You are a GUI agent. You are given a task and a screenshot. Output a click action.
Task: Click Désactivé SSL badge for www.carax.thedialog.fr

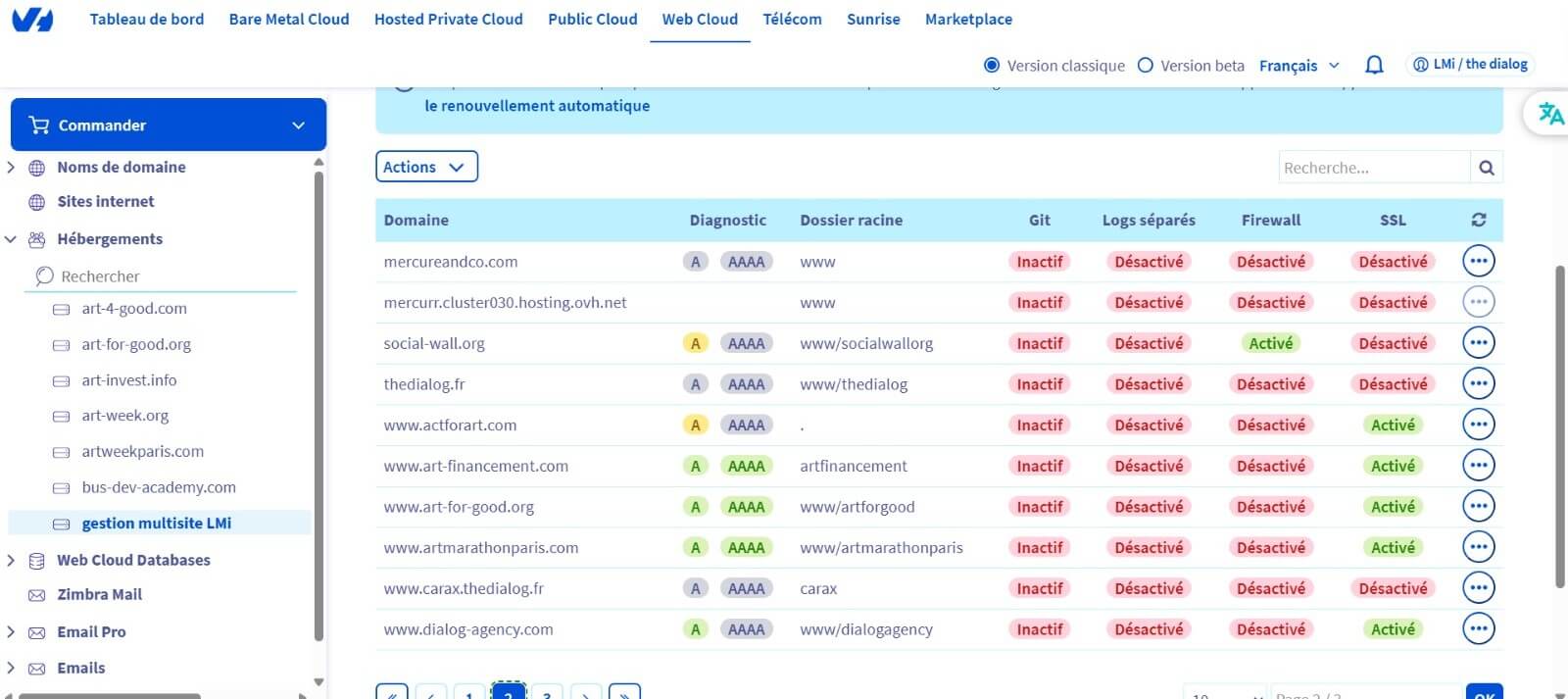[x=1393, y=588]
